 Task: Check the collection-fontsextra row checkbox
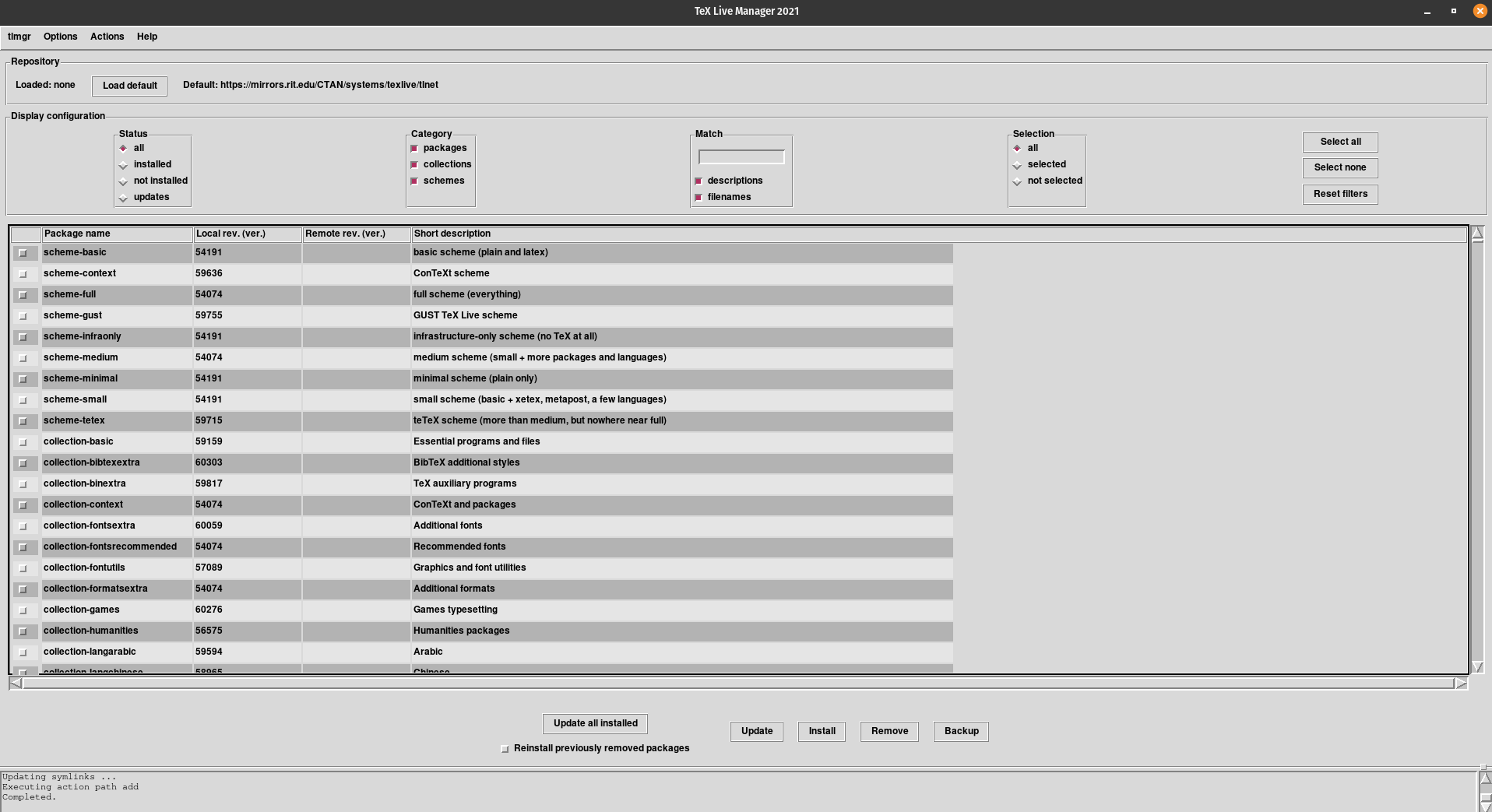[23, 526]
